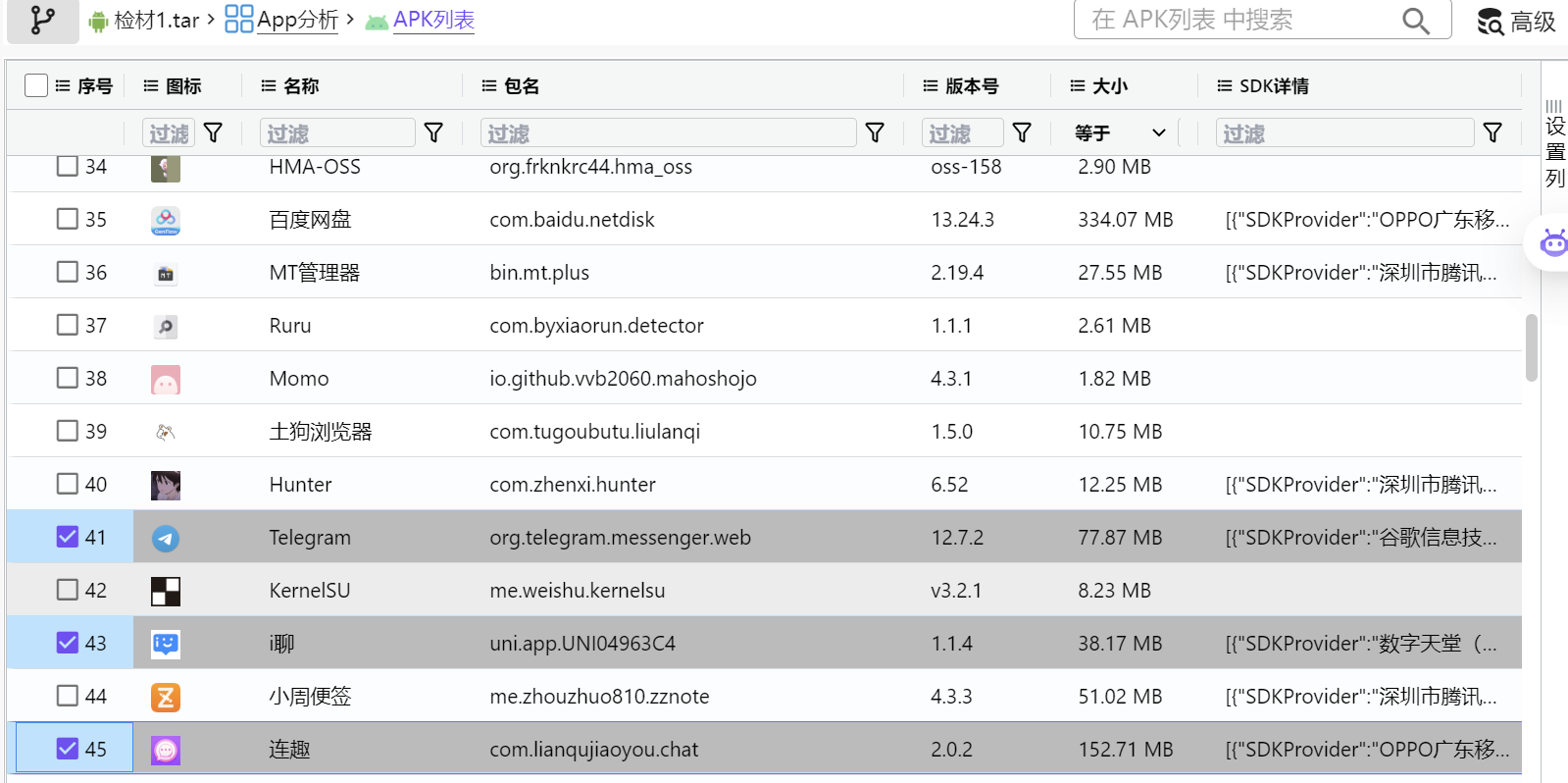Click the HMA-OSS app icon
This screenshot has width=1568, height=783.
point(166,168)
